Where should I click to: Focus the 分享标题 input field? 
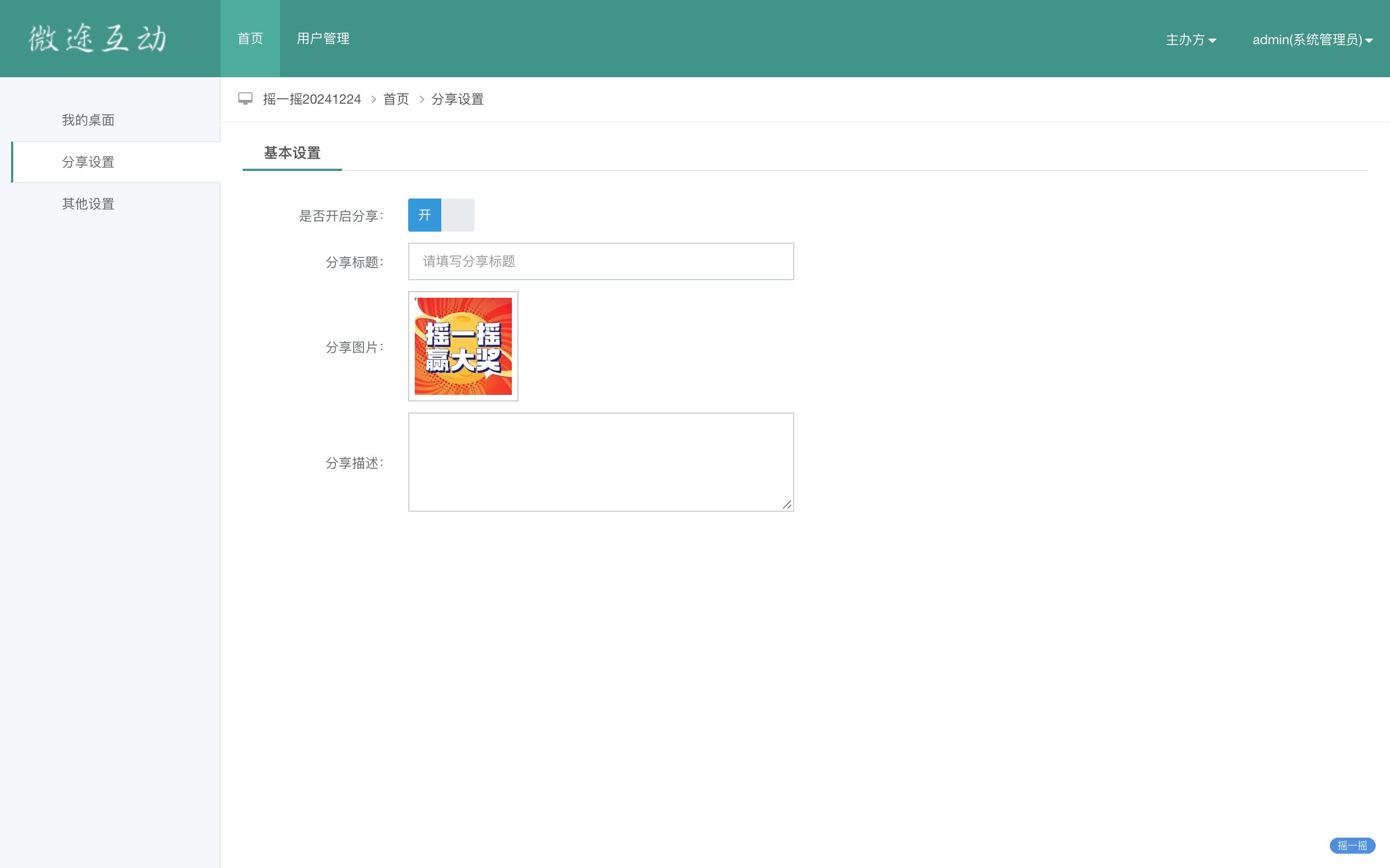tap(601, 261)
